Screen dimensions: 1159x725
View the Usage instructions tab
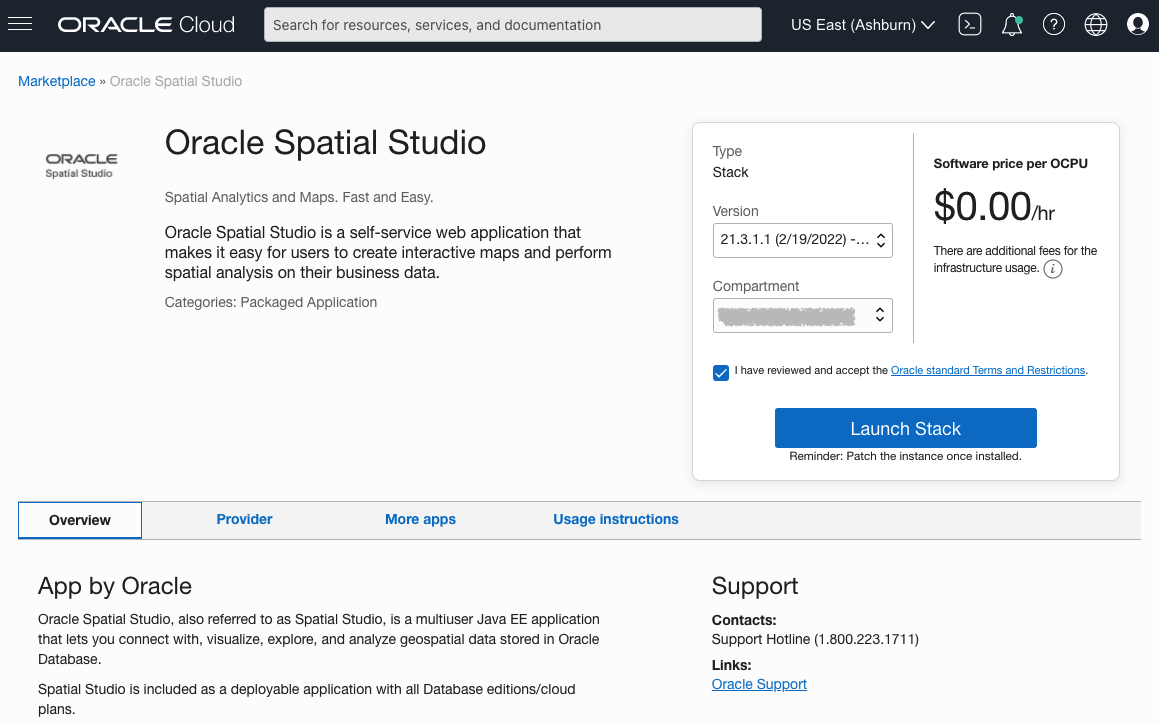coord(616,519)
